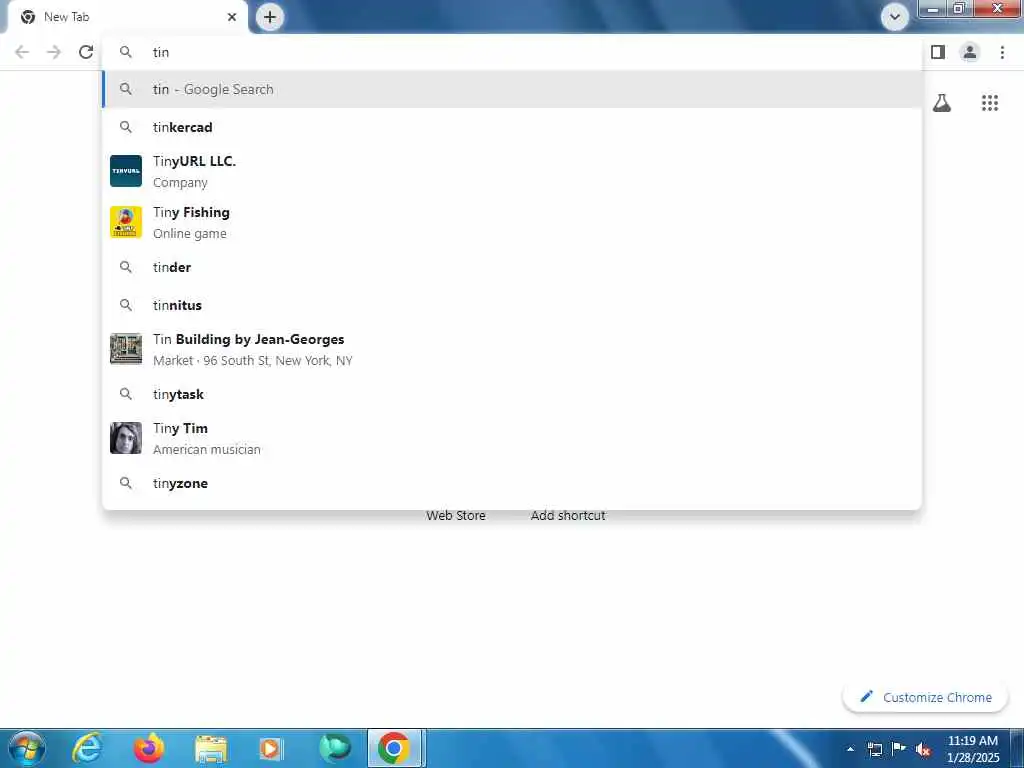Viewport: 1024px width, 768px height.
Task: Choose the tinkercad suggestion
Action: [x=512, y=127]
